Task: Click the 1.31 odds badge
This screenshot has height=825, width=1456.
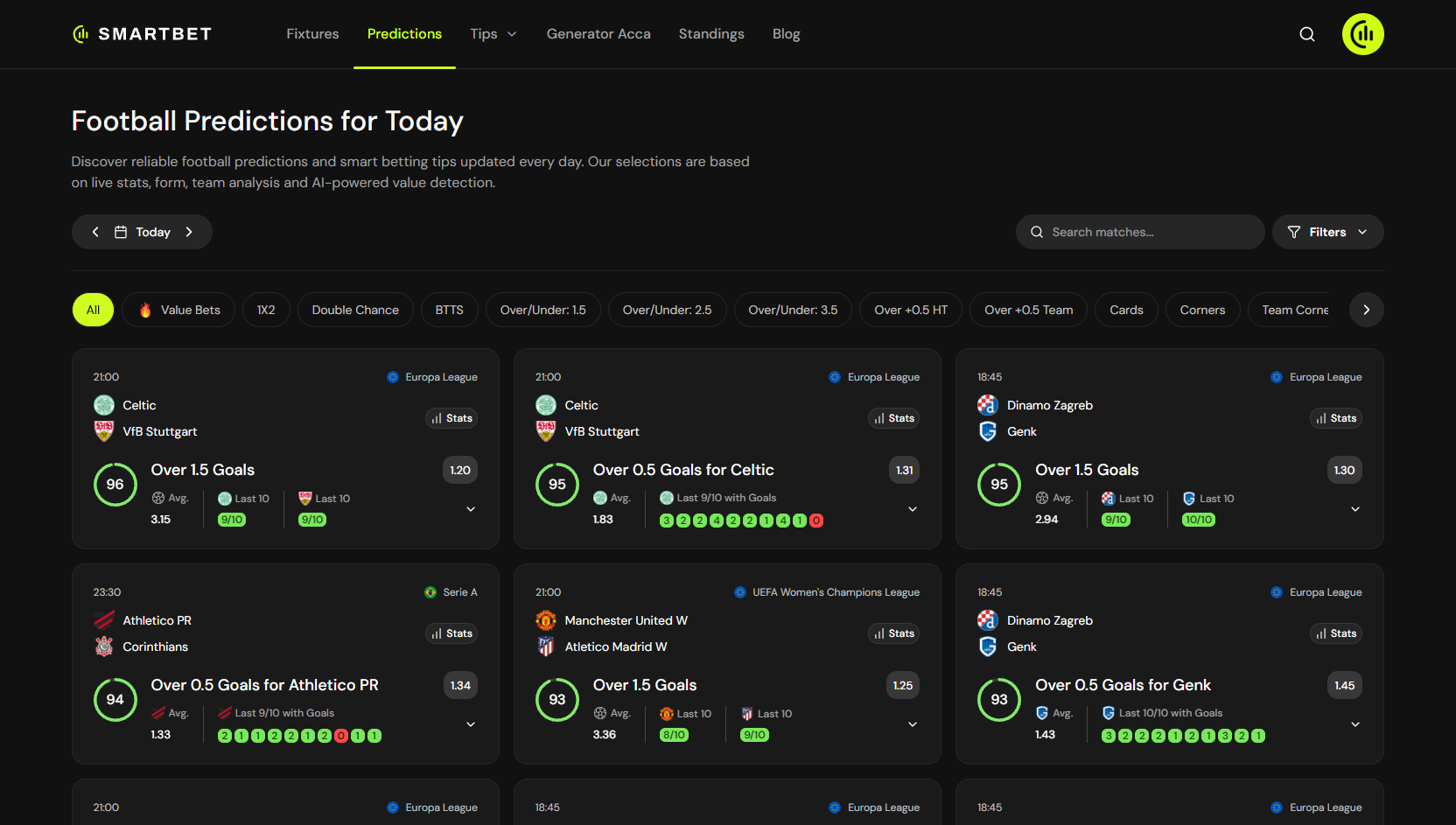Action: click(x=904, y=471)
